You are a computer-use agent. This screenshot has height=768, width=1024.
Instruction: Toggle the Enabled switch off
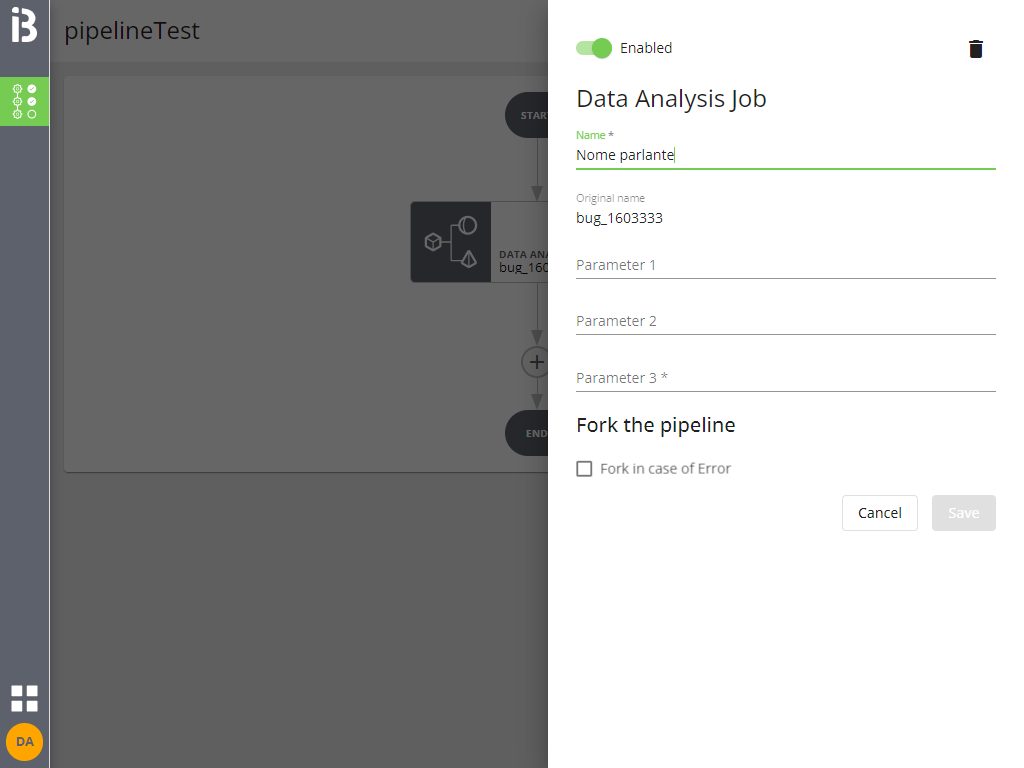click(594, 48)
